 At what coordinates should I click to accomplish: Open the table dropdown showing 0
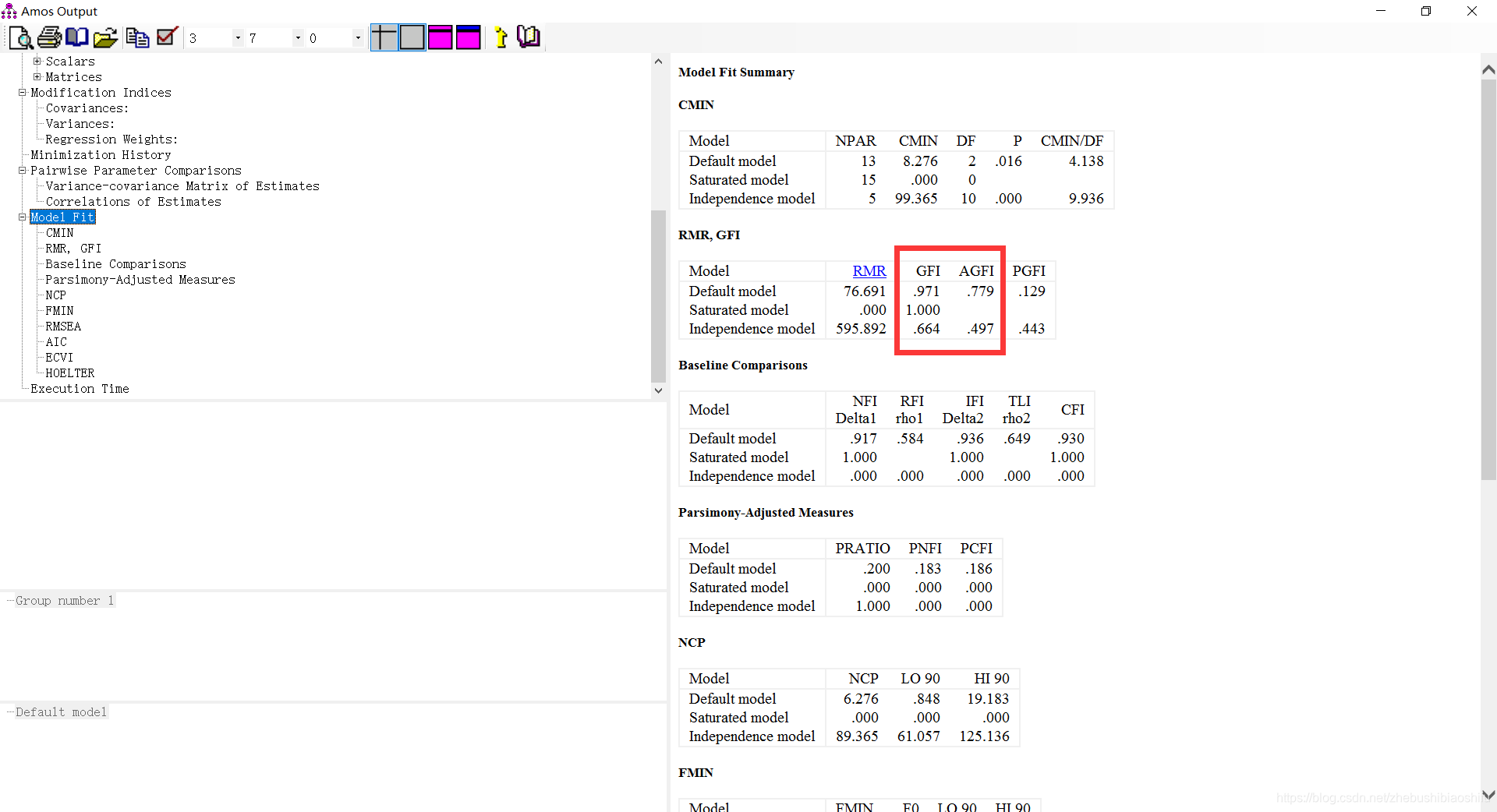358,38
